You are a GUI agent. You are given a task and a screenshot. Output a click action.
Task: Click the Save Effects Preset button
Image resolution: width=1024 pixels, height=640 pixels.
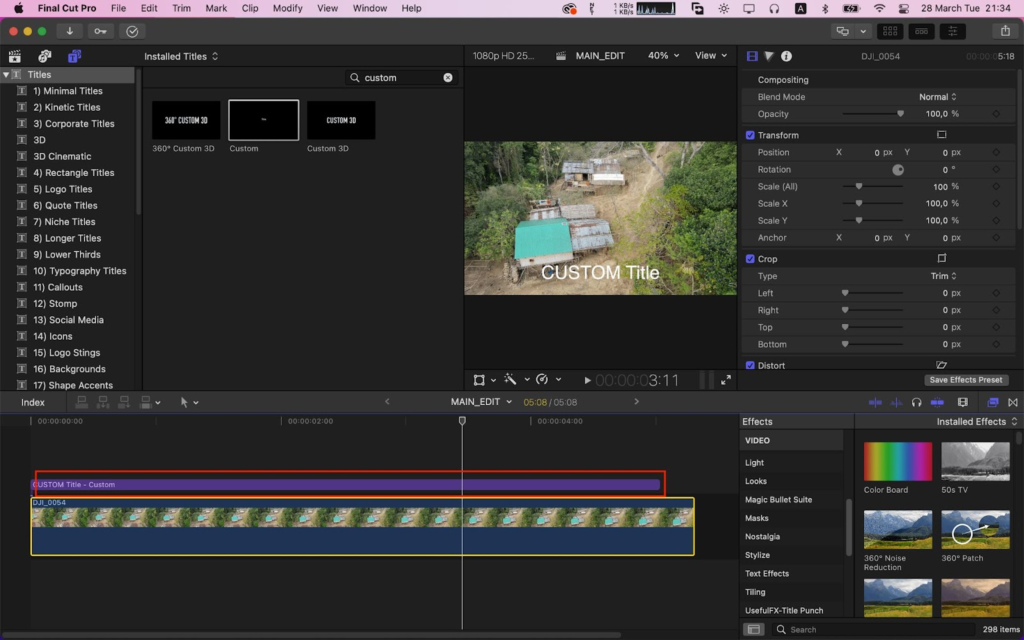tap(966, 379)
